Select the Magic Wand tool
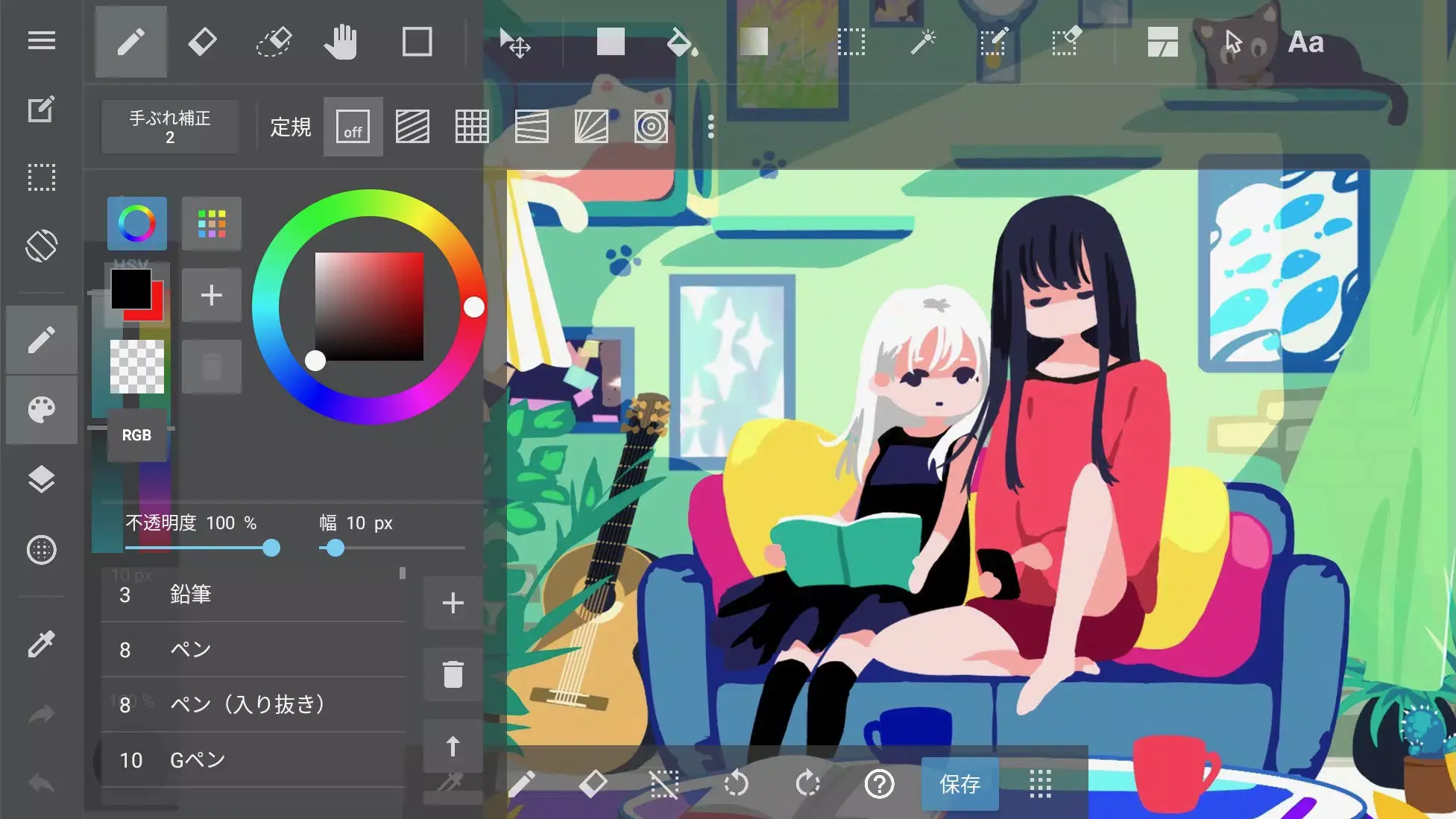1456x819 pixels. [922, 42]
